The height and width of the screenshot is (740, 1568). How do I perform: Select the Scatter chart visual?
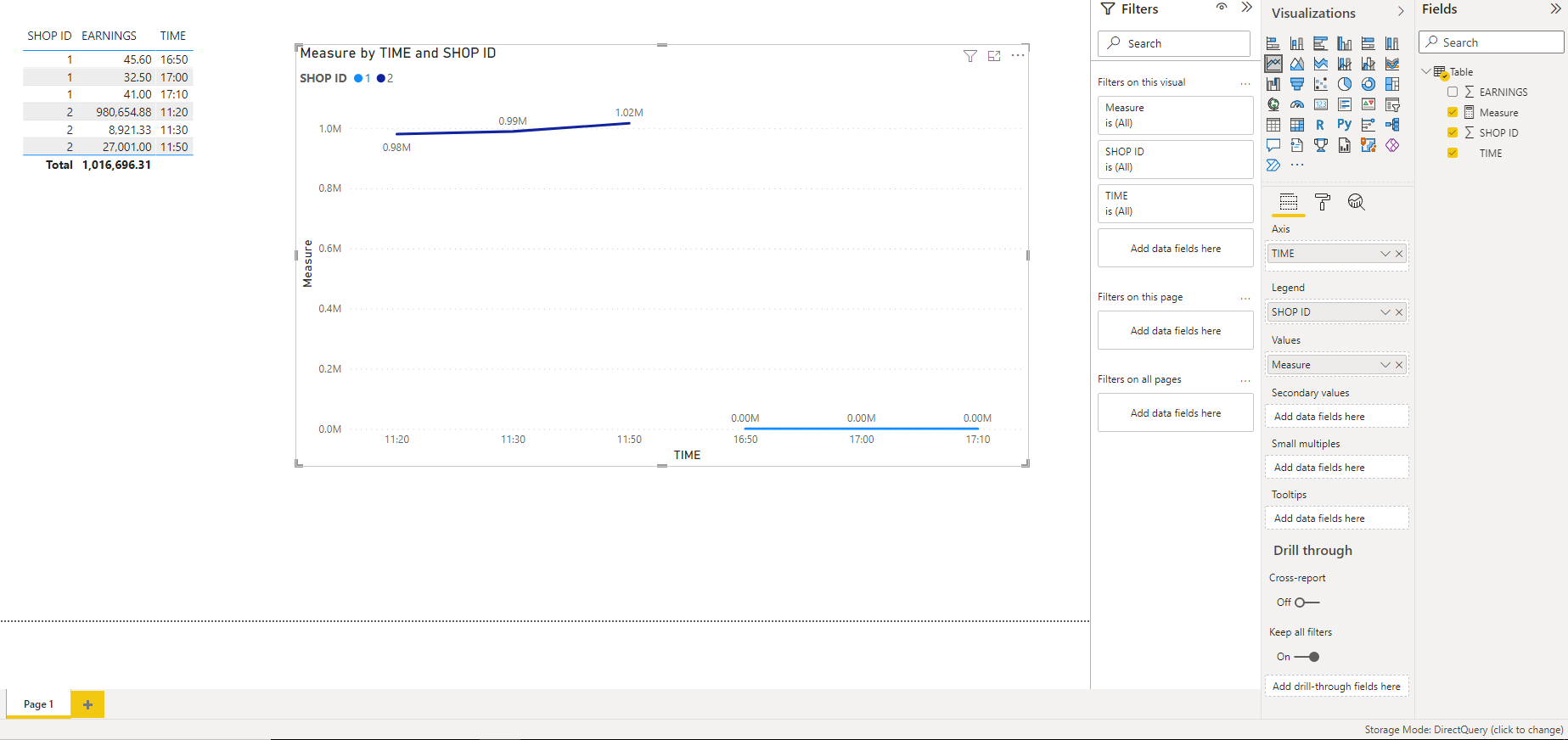tap(1321, 84)
